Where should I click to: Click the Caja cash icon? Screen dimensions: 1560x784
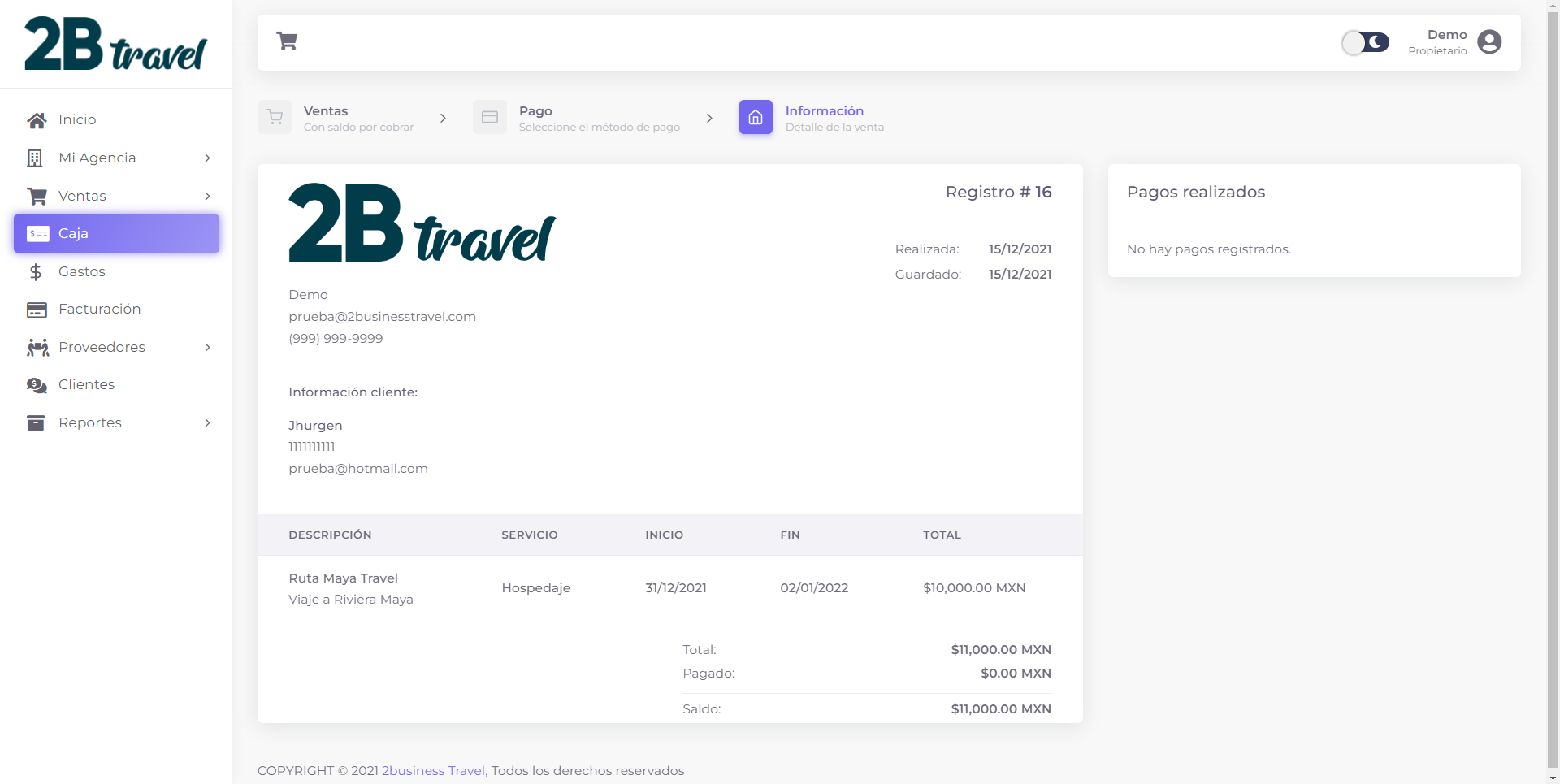pyautogui.click(x=37, y=234)
